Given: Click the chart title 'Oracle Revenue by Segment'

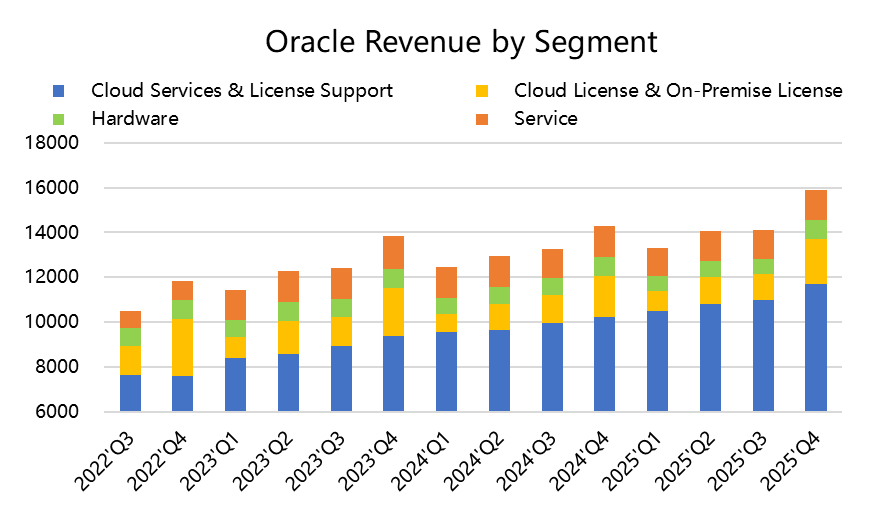Looking at the screenshot, I should tap(461, 42).
